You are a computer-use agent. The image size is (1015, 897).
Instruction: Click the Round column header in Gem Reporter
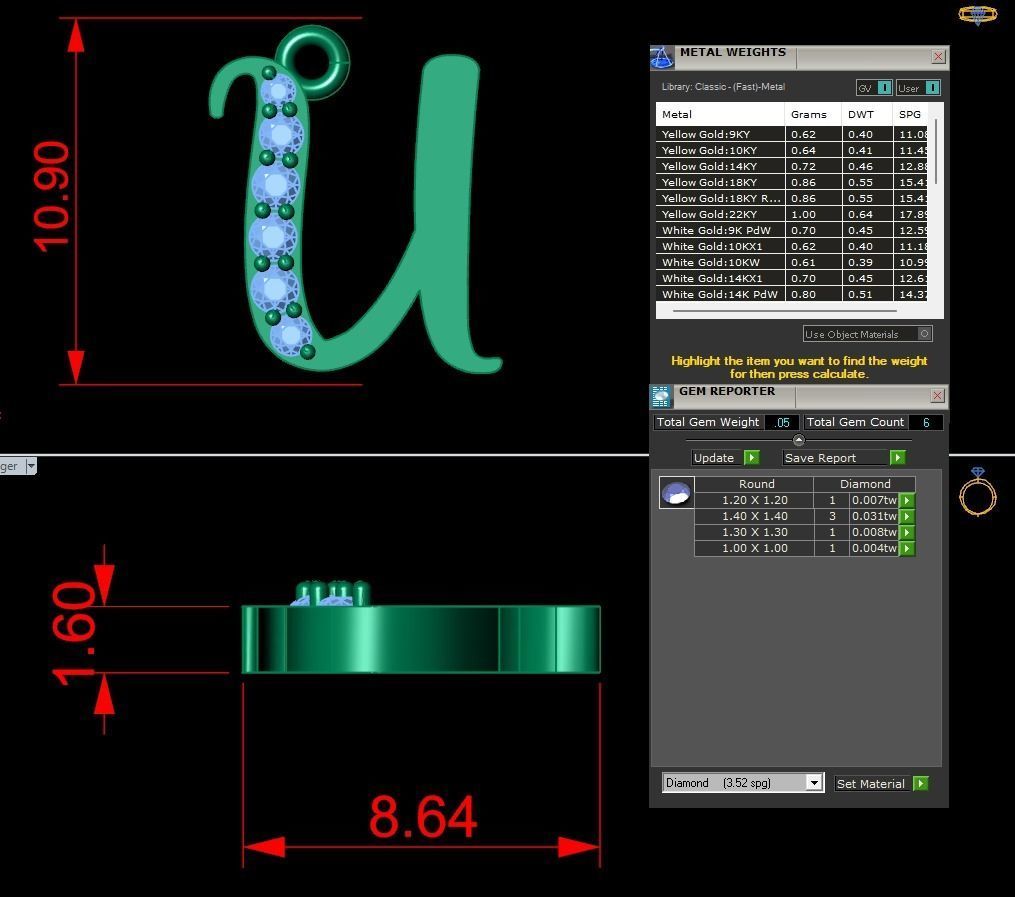pos(754,484)
